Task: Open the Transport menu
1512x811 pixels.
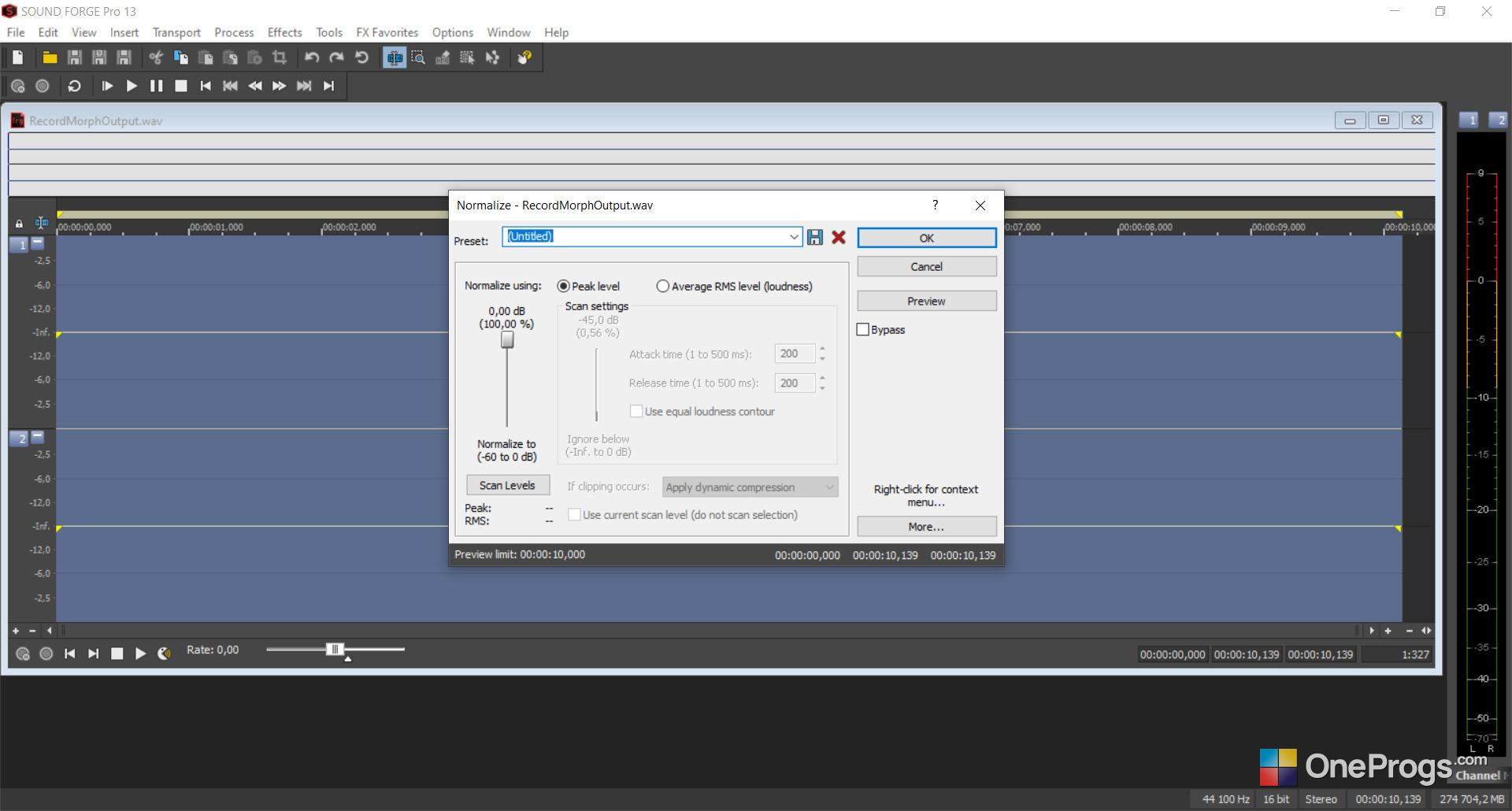Action: [176, 32]
